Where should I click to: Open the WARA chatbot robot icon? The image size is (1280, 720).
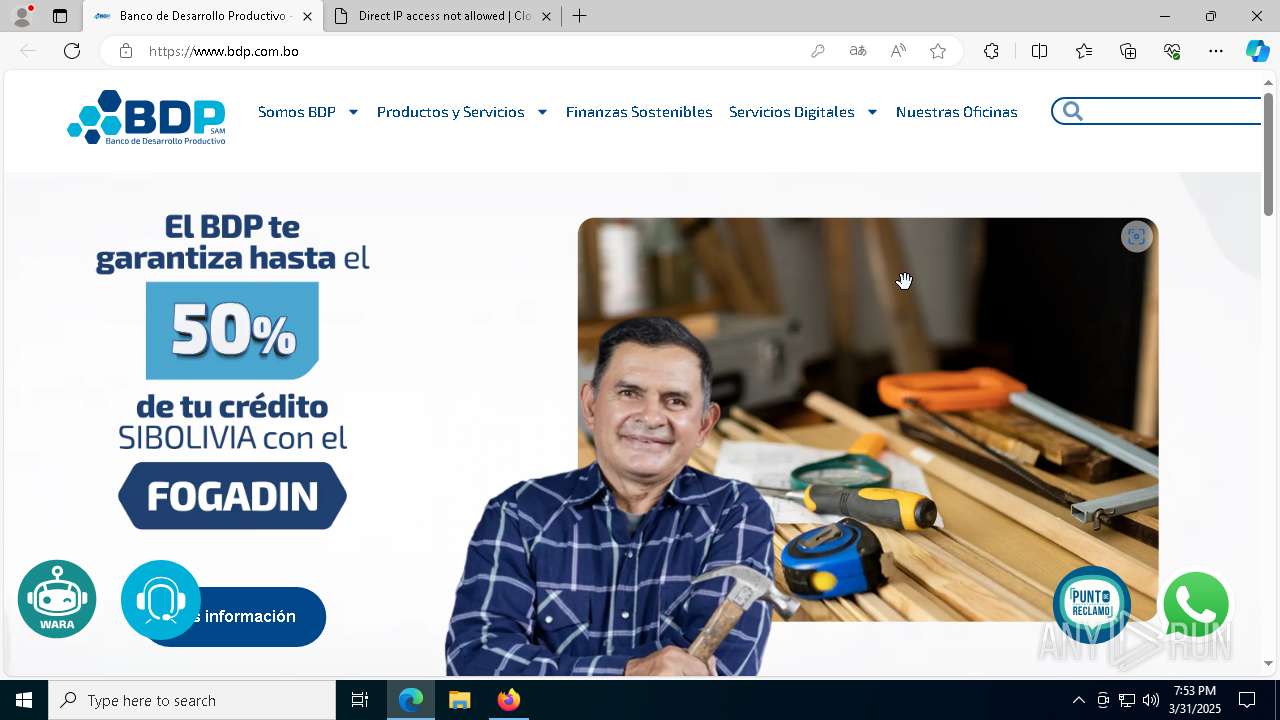click(57, 599)
